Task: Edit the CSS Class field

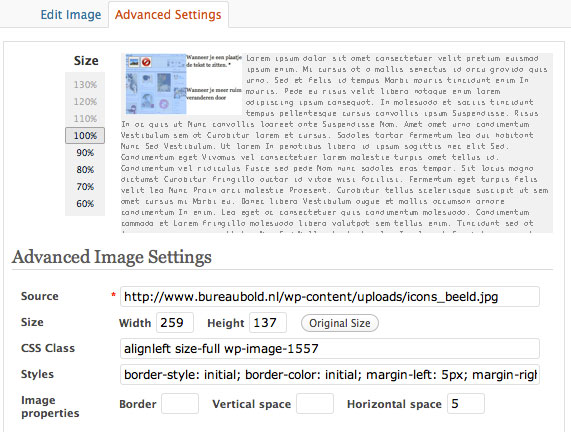Action: coord(330,349)
